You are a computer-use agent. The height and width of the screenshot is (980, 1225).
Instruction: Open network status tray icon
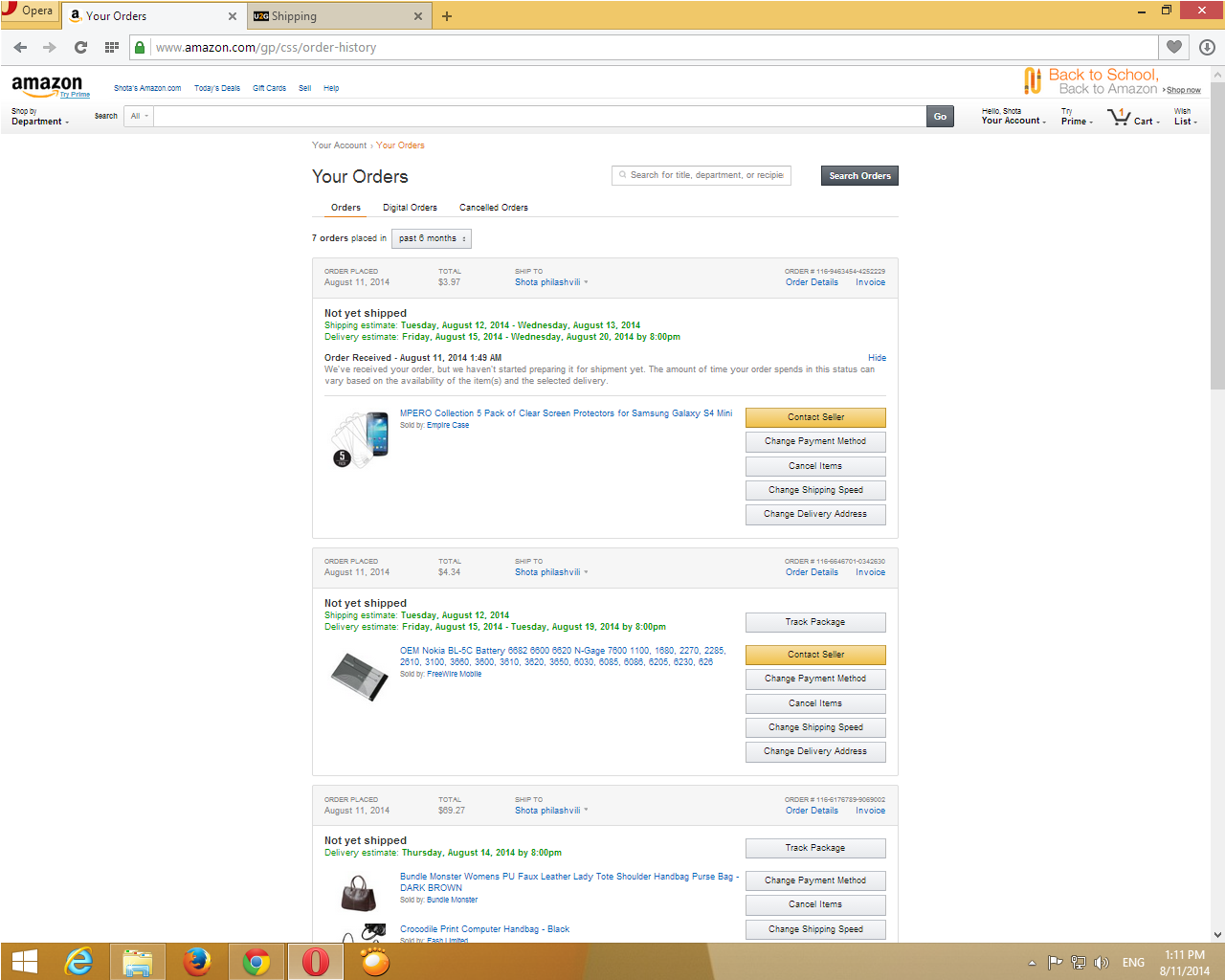coord(1079,963)
